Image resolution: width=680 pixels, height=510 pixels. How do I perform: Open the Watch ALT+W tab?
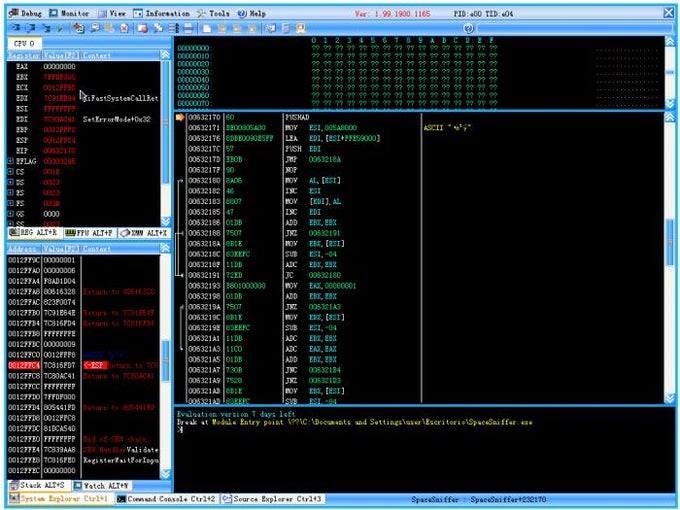pyautogui.click(x=105, y=485)
